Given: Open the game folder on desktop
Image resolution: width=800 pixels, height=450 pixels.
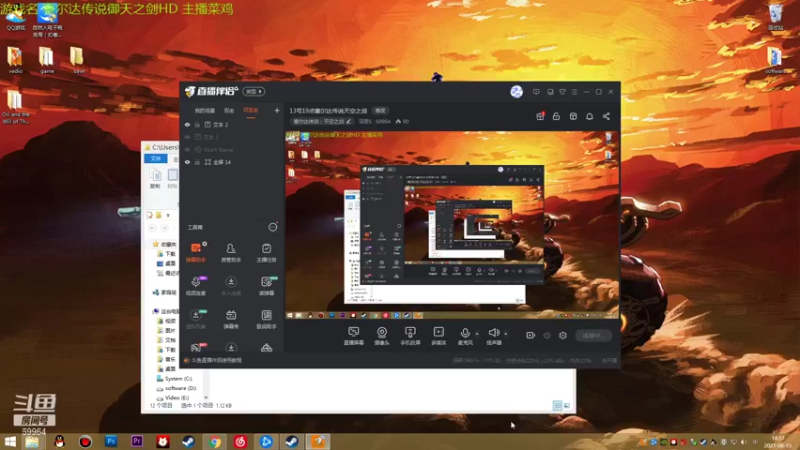Looking at the screenshot, I should point(46,60).
